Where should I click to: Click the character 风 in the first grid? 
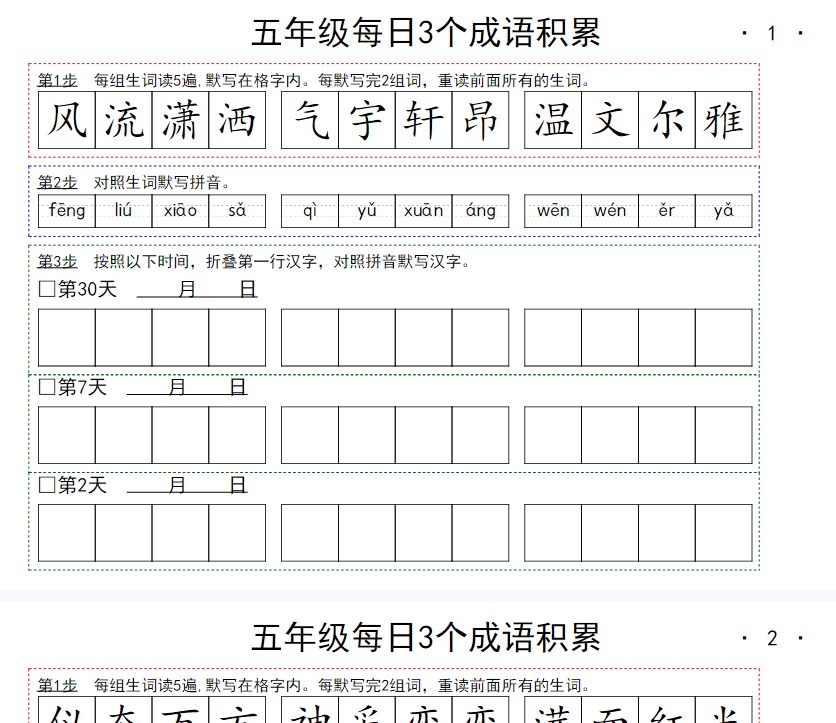[x=67, y=120]
